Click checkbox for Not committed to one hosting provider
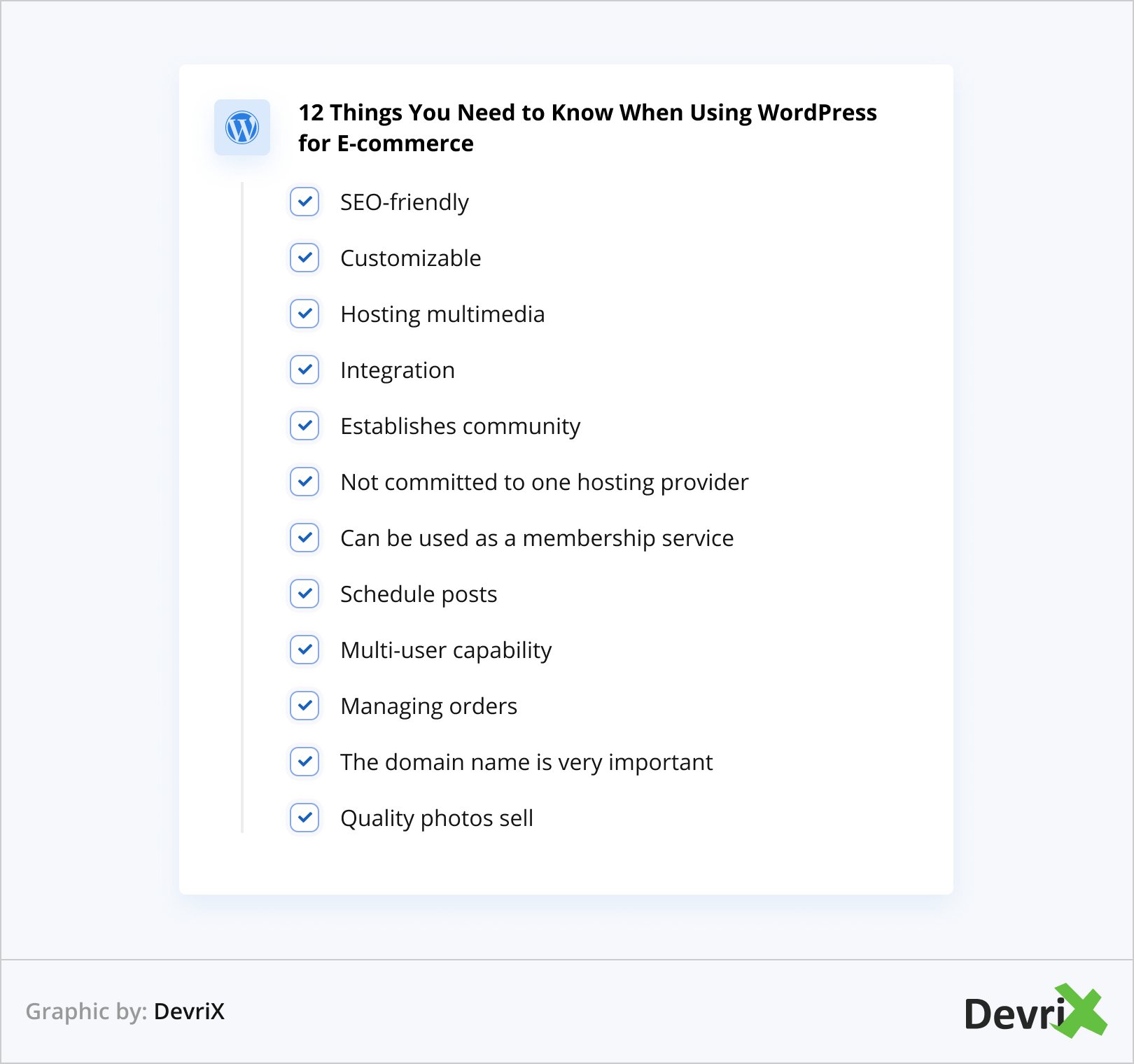The height and width of the screenshot is (1064, 1134). pos(304,482)
